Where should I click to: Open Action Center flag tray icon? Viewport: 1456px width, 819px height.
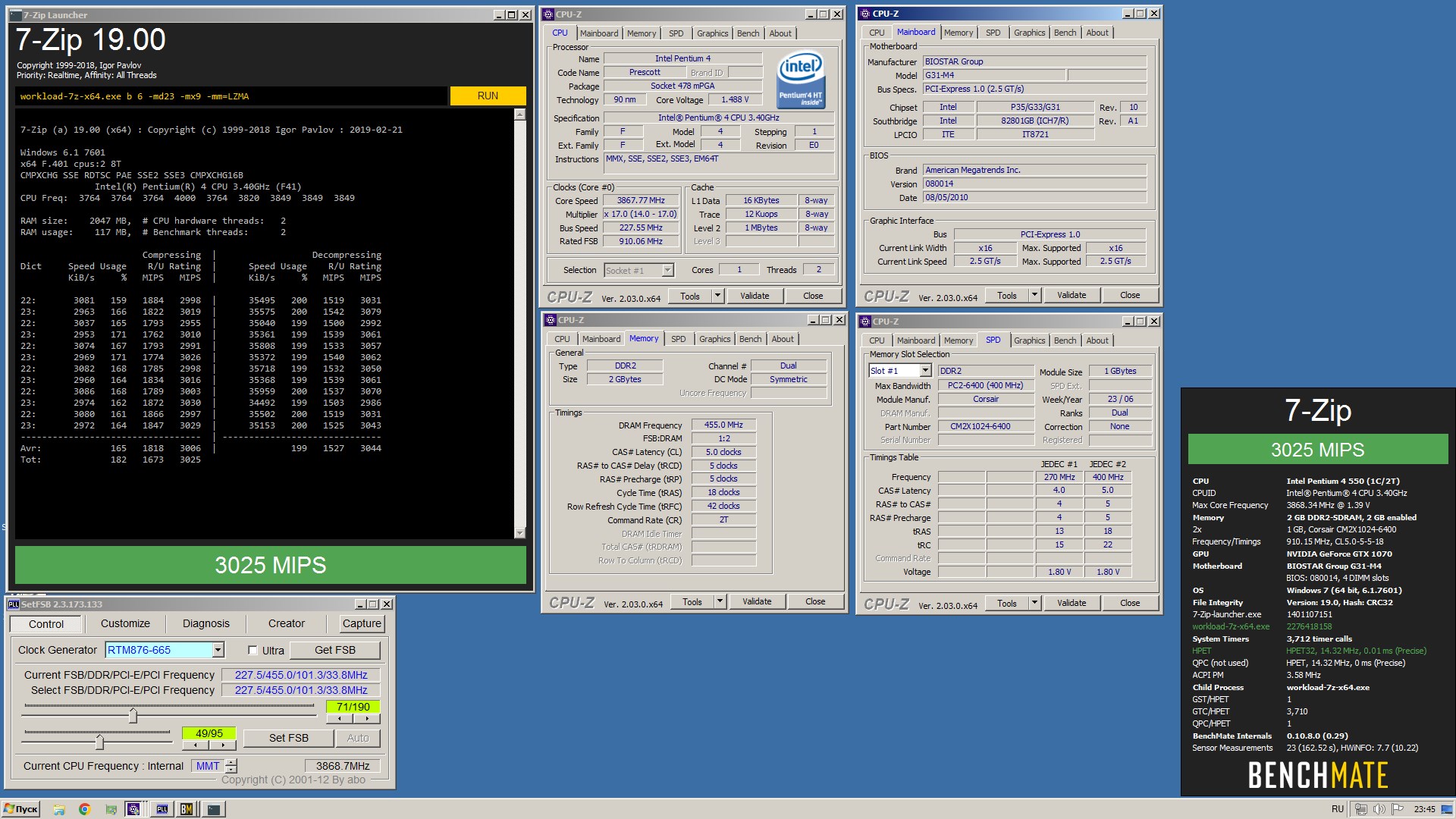(1398, 809)
